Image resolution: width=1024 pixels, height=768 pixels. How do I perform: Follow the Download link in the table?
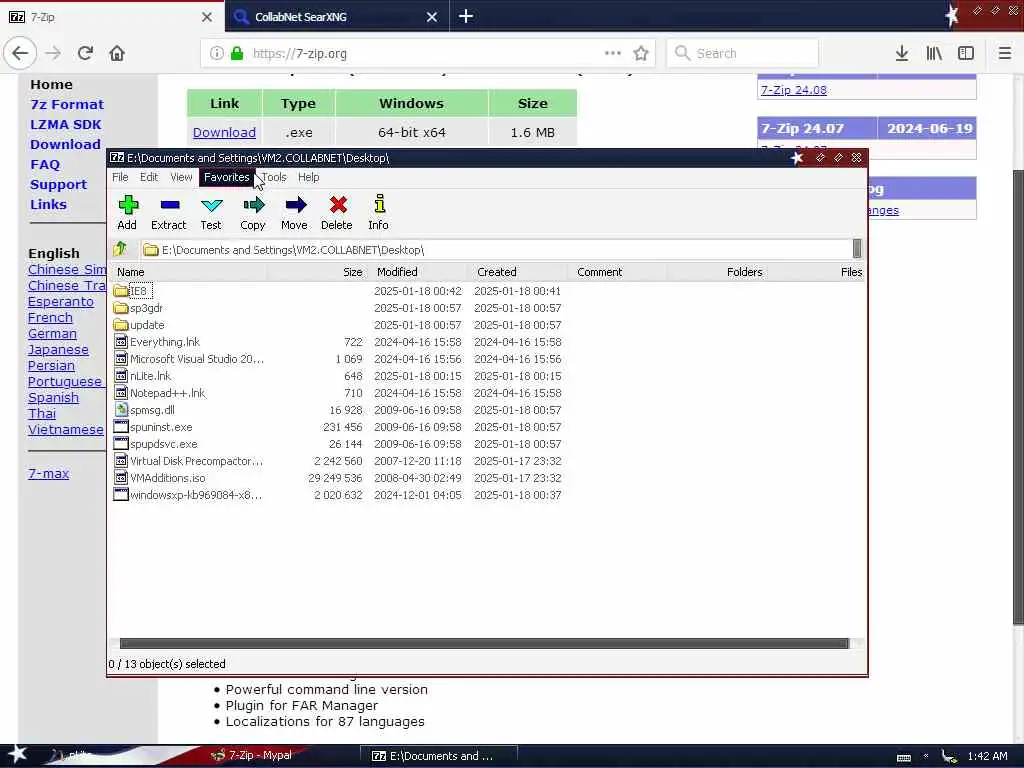point(224,133)
